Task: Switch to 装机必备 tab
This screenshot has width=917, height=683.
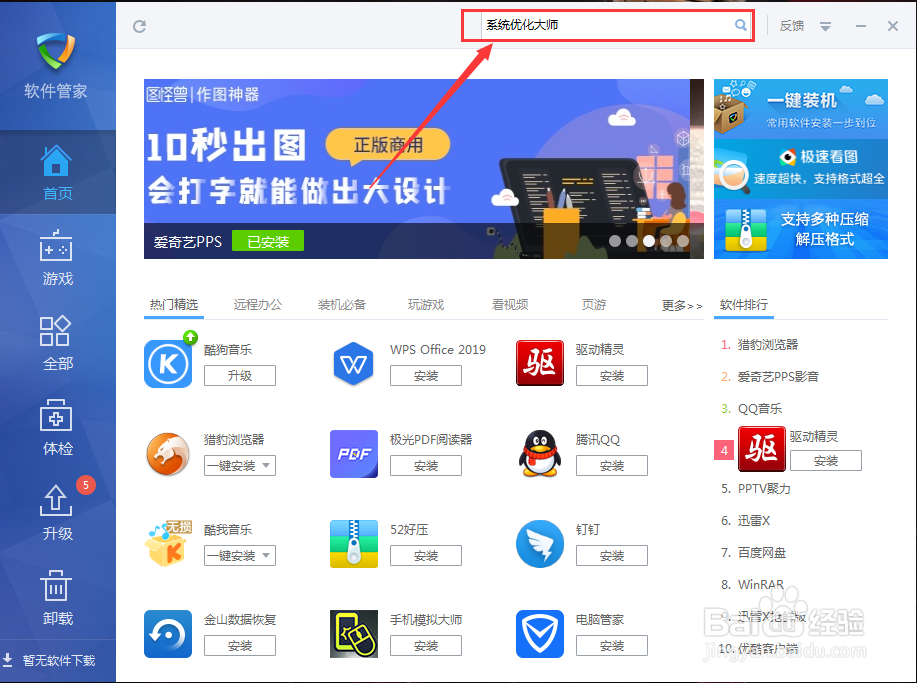Action: coord(342,305)
